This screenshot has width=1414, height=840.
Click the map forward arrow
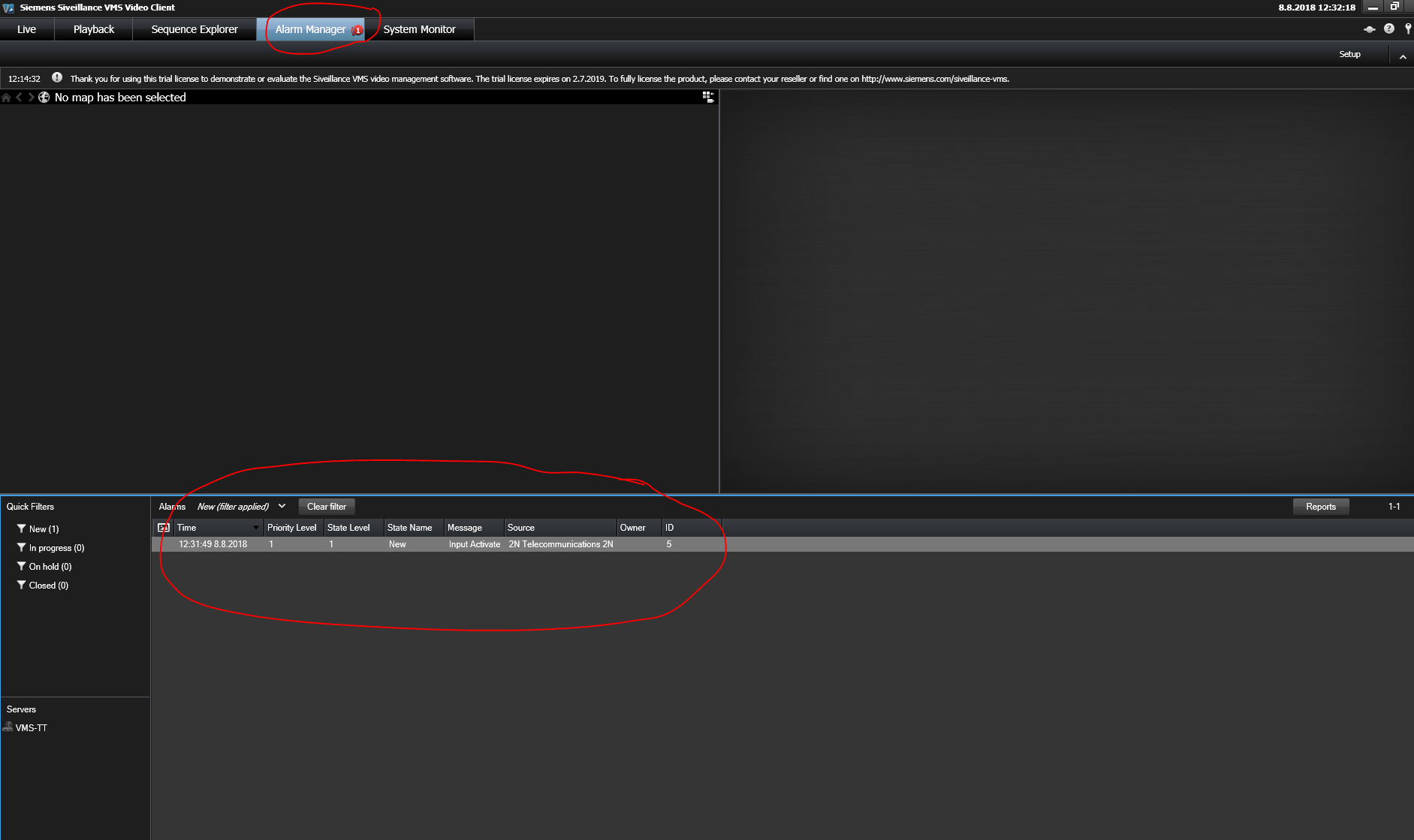click(31, 98)
